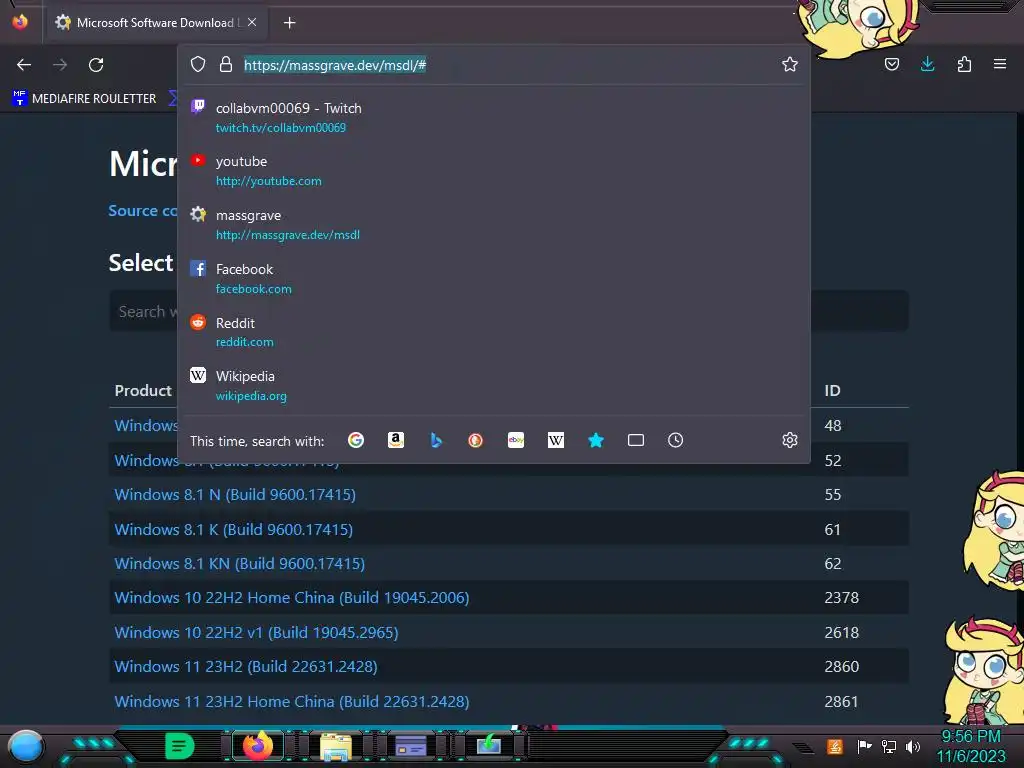The image size is (1024, 768).
Task: Select the Facebook suggestion
Action: (494, 278)
